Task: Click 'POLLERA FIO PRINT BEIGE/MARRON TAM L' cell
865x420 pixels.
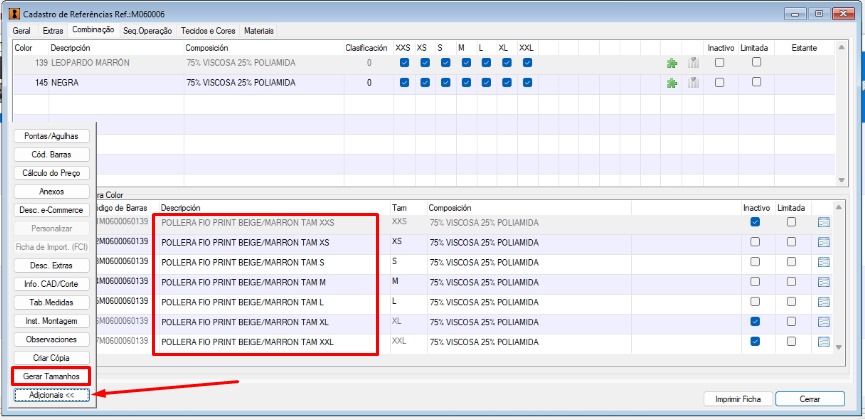Action: point(274,302)
